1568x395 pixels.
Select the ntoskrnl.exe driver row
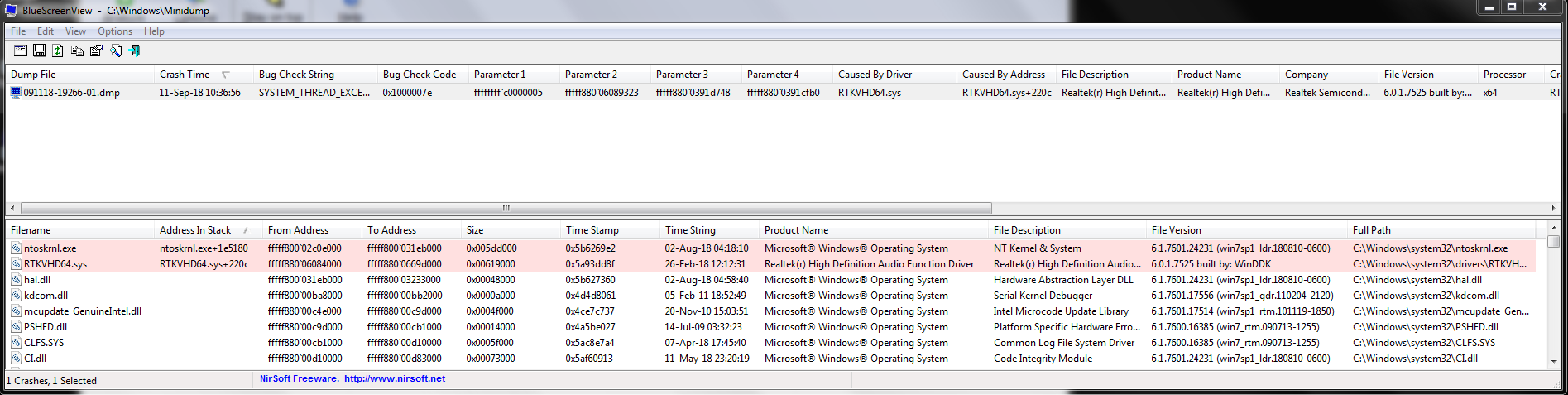[771, 248]
